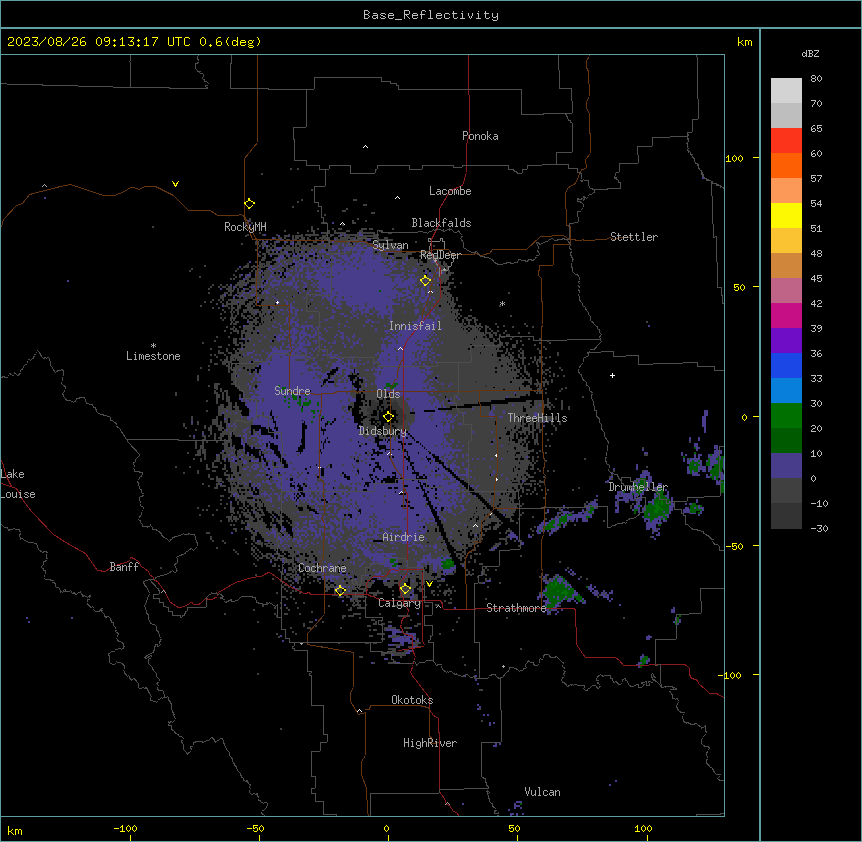Click the -100 km label on bottom axis

(x=125, y=828)
